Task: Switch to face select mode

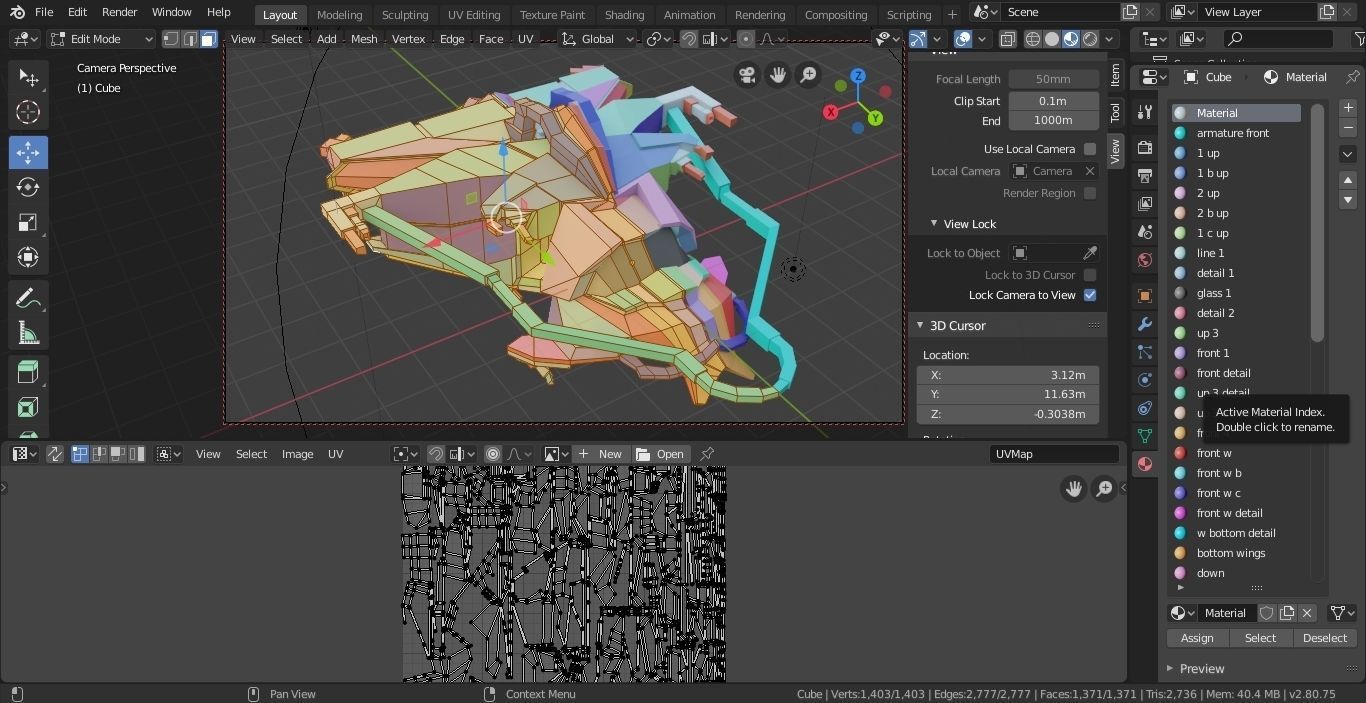Action: tap(208, 39)
